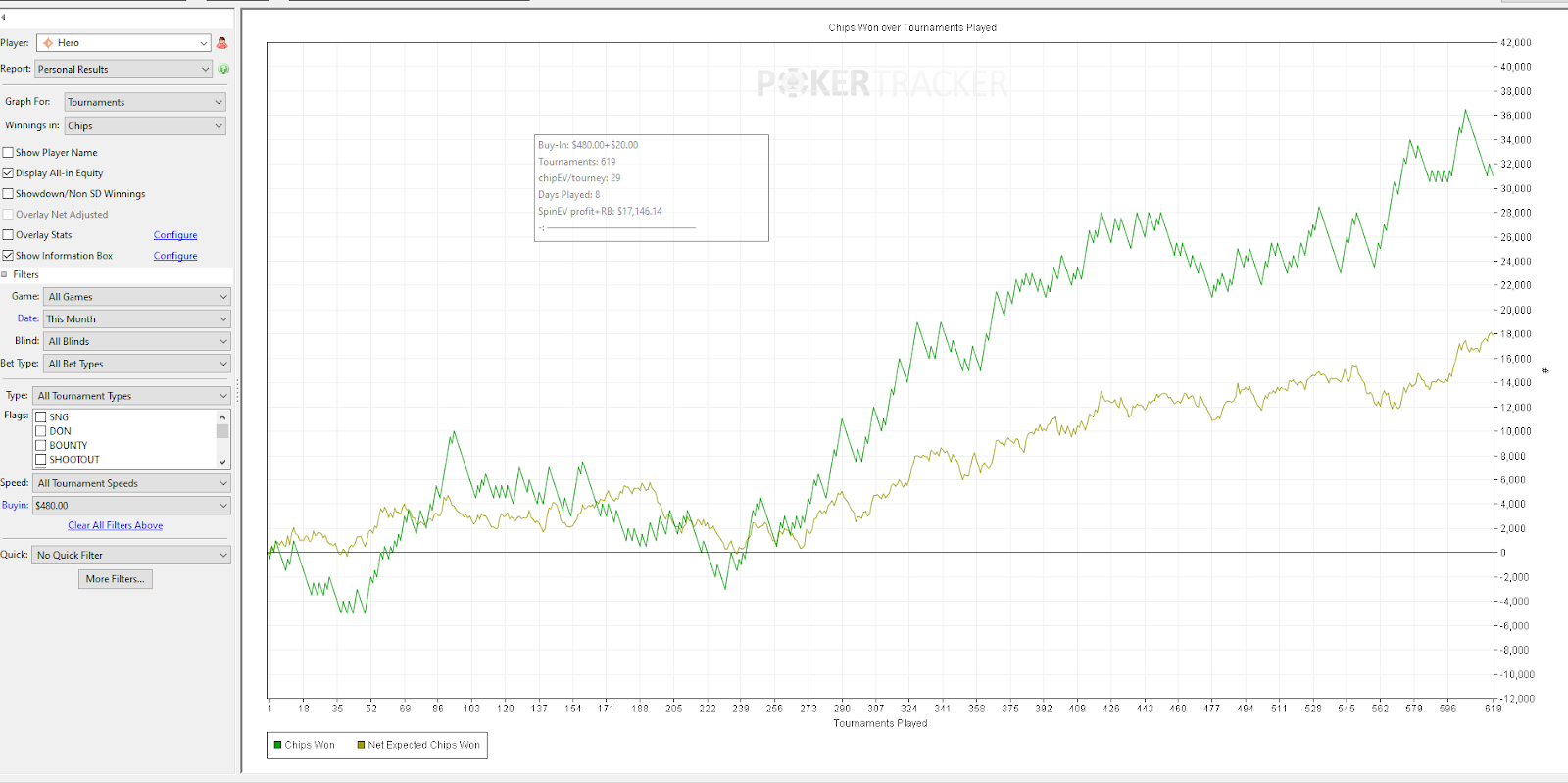The height and width of the screenshot is (783, 1568).
Task: Collapse the Filters section expander
Action: pos(4,275)
